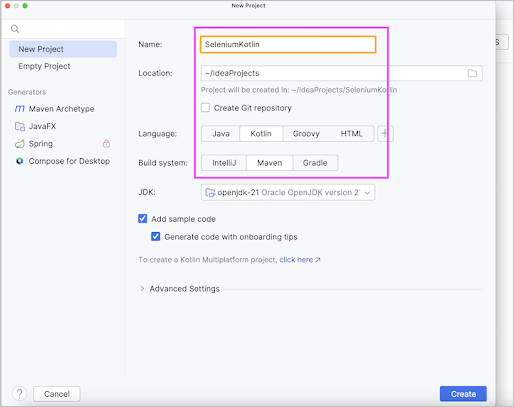Image resolution: width=514 pixels, height=407 pixels.
Task: Open the help question mark button
Action: tap(20, 394)
